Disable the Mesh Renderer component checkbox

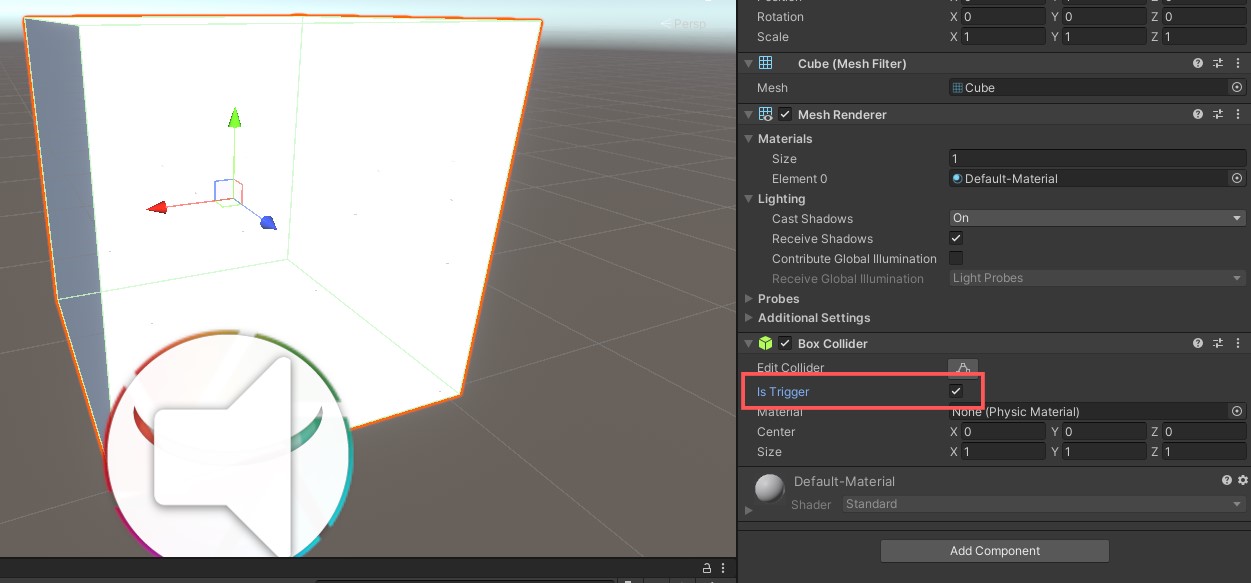coord(785,114)
